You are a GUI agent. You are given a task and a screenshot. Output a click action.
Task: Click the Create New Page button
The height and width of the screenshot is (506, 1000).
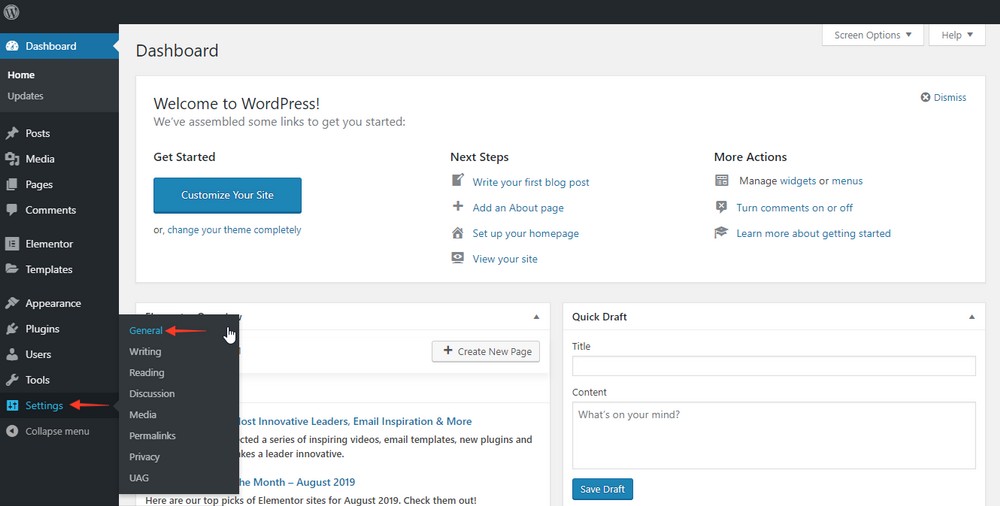click(486, 352)
